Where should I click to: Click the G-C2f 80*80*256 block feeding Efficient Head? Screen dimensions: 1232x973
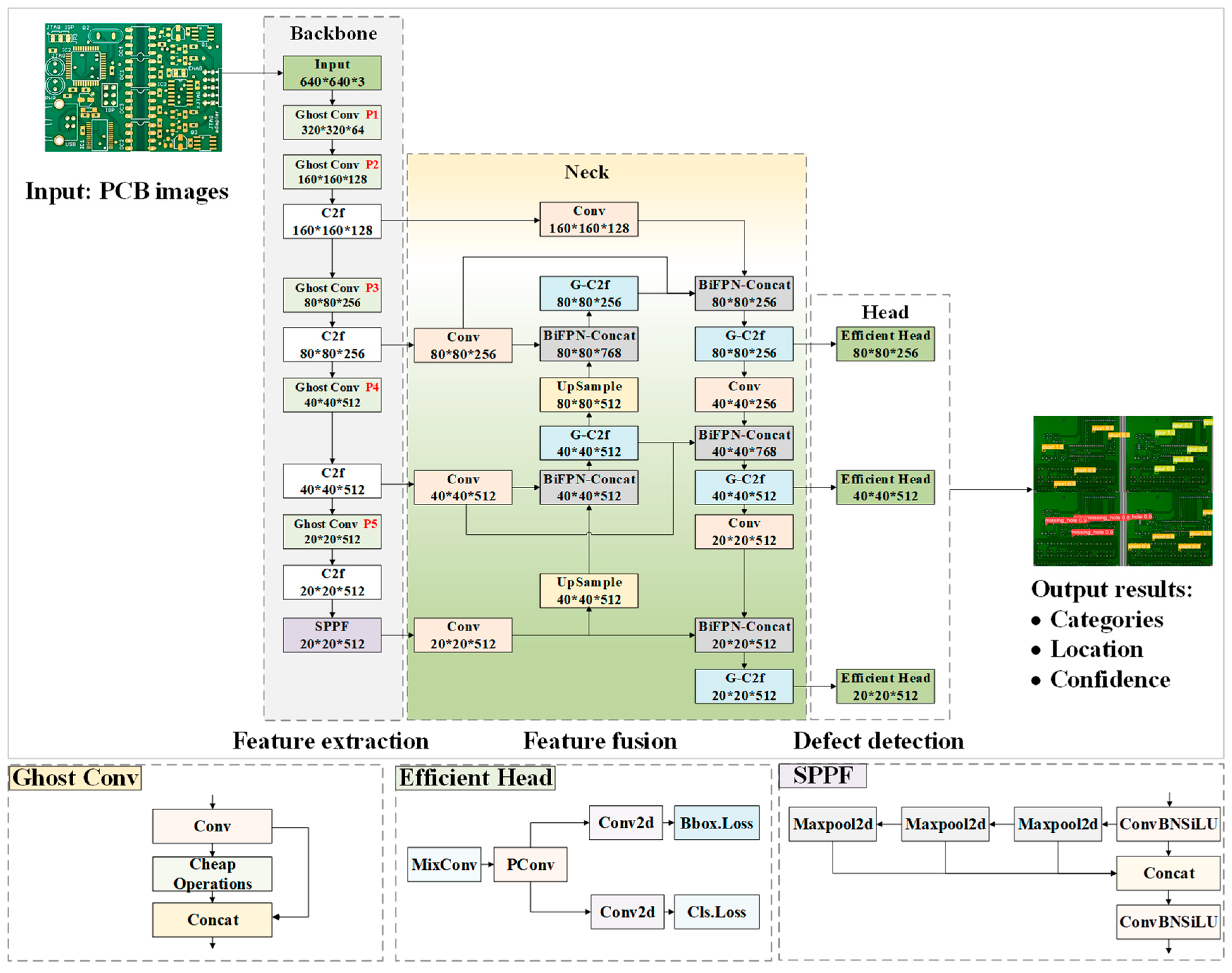coord(744,344)
